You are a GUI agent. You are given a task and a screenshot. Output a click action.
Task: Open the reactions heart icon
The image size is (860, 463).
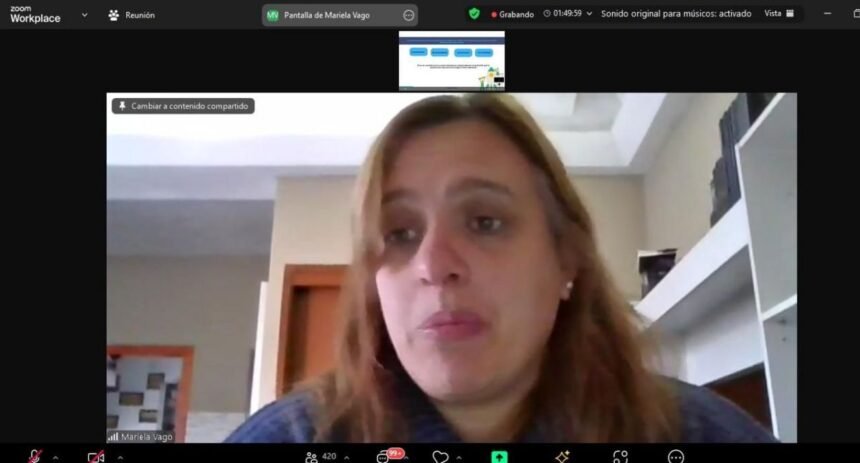coord(440,457)
